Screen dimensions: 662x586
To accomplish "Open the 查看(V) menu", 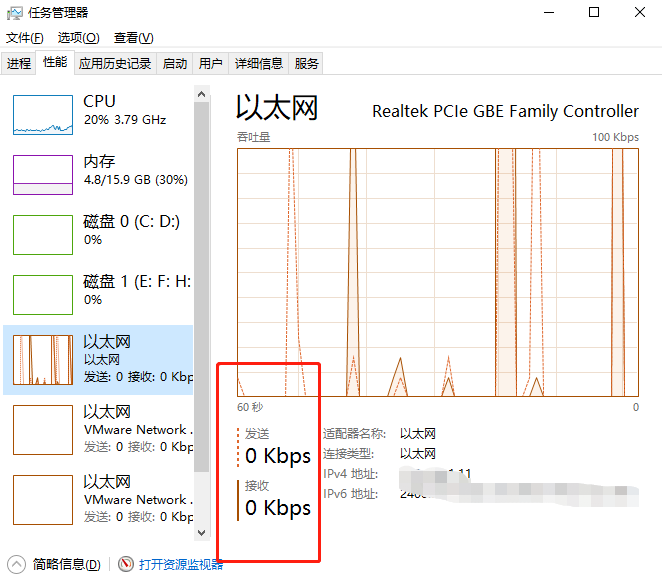I will tap(133, 38).
